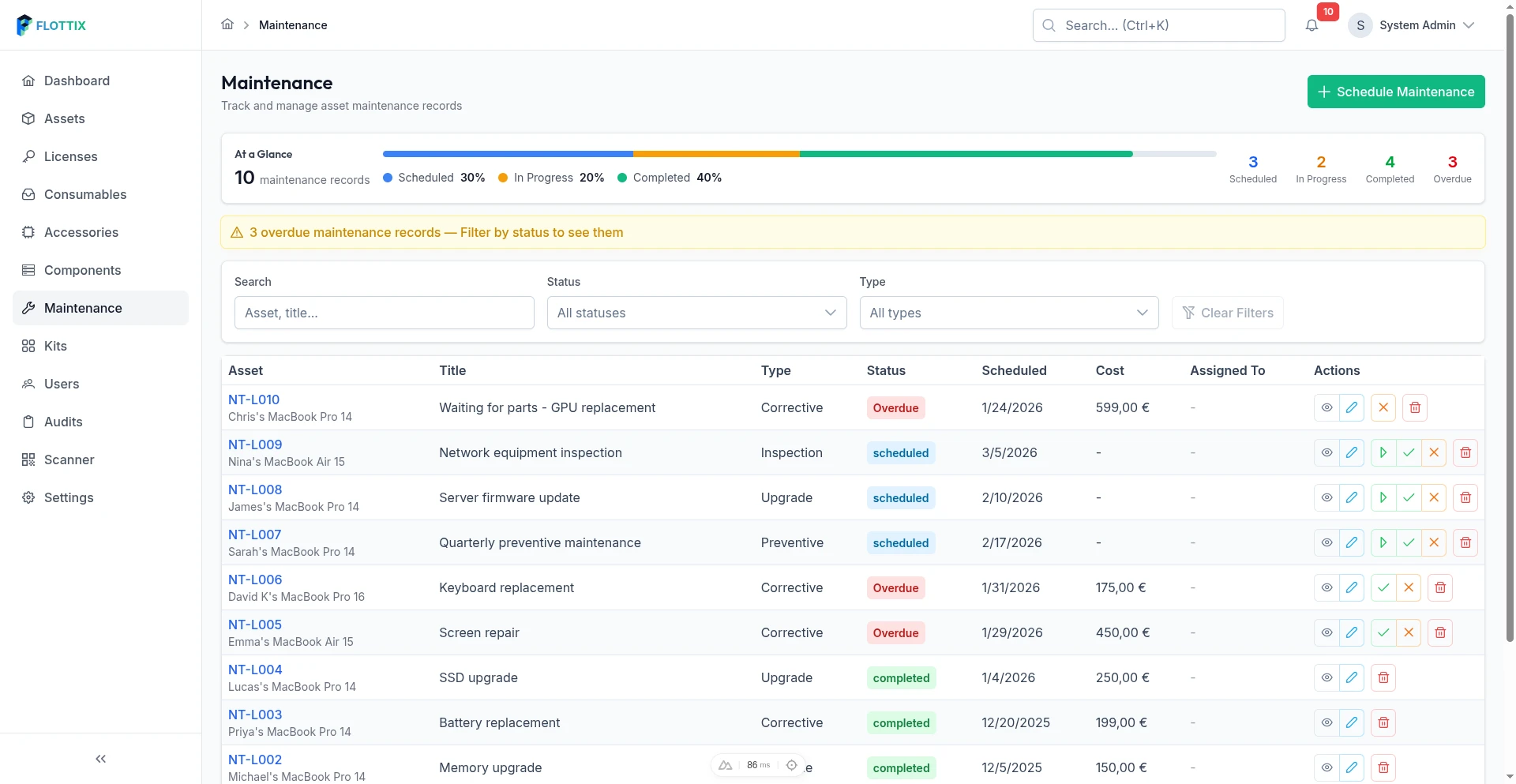Screen dimensions: 1516x784
Task: Click the Schedule Maintenance button
Action: pyautogui.click(x=1395, y=92)
